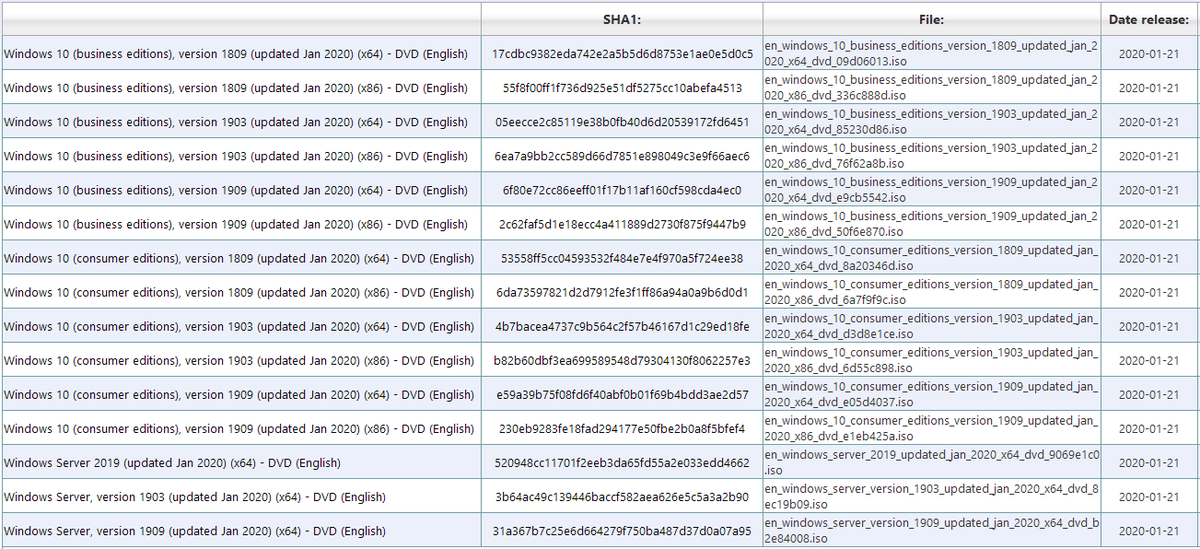Click SHA1 hash e59a39b75f08fd6f40abf0b01f69b4bdd3ae2d57

pos(622,394)
